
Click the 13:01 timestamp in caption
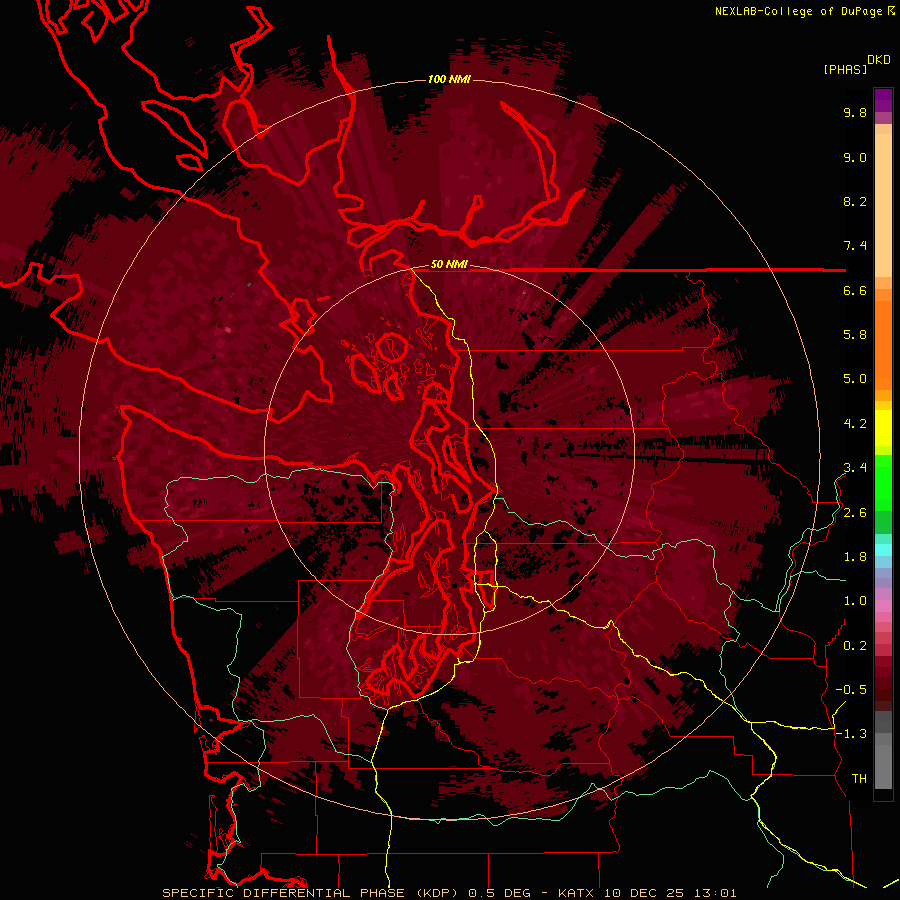click(716, 893)
